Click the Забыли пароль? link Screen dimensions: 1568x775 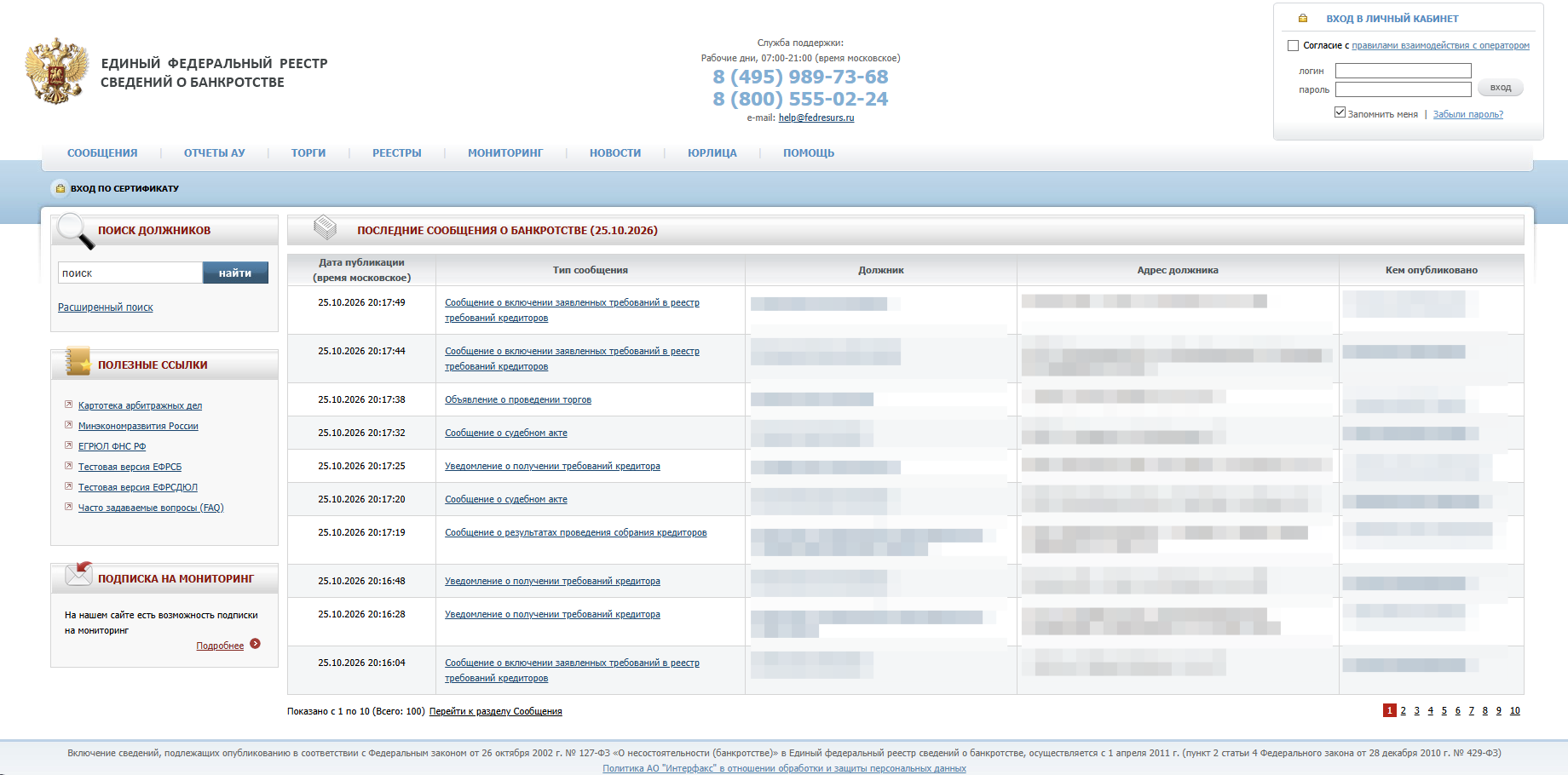point(1468,114)
